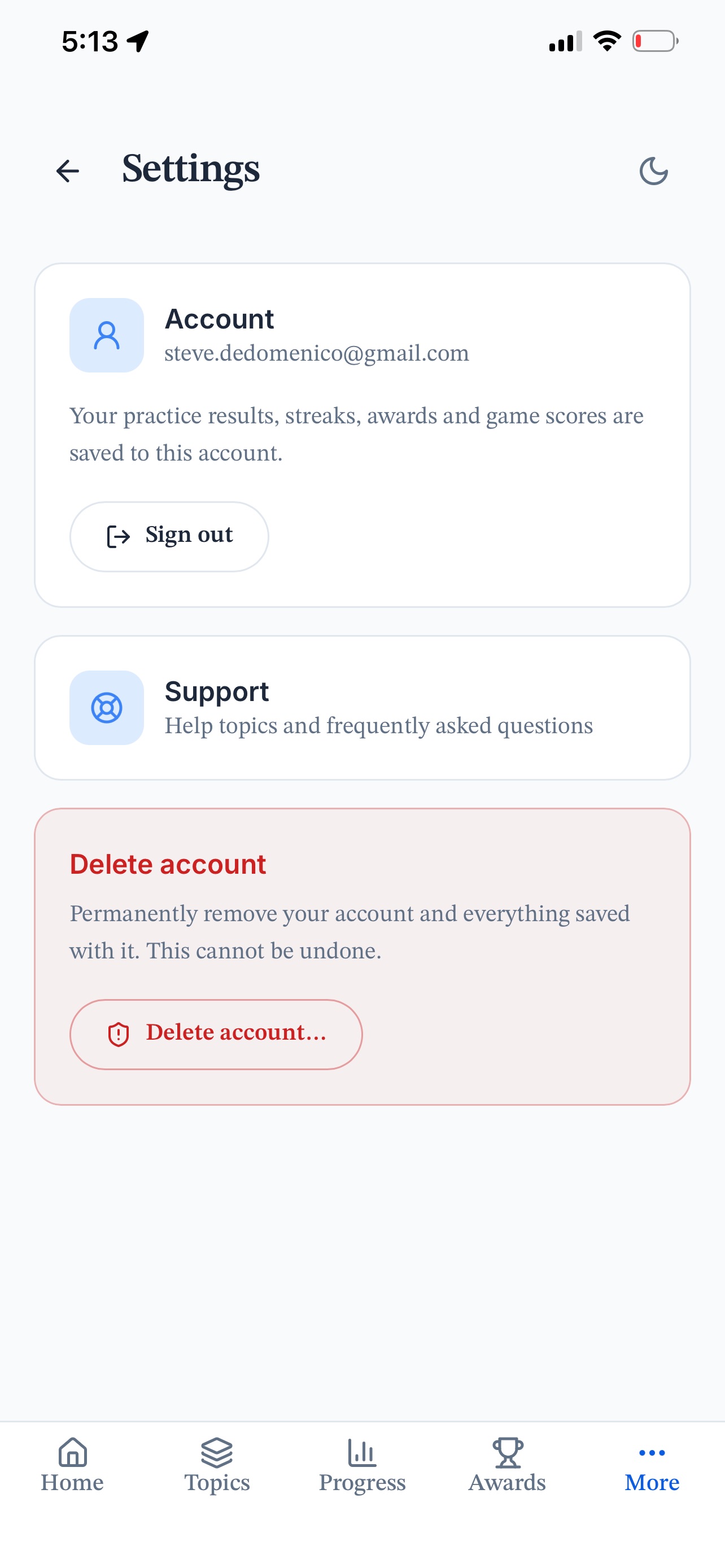Viewport: 725px width, 1568px height.
Task: Go to the Awards tab
Action: pyautogui.click(x=507, y=1466)
